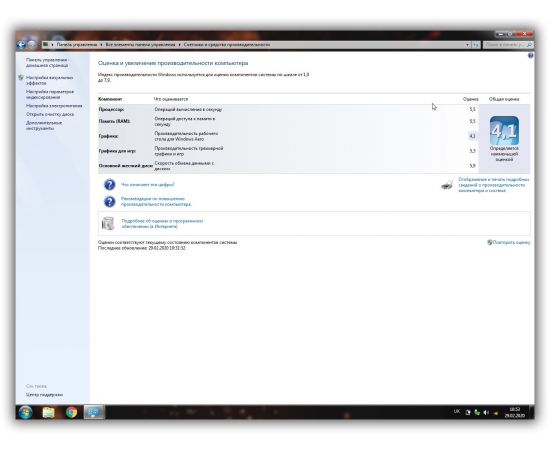Open Настройка параметров индексирования
Viewport: 550px width, 450px height.
(50, 94)
